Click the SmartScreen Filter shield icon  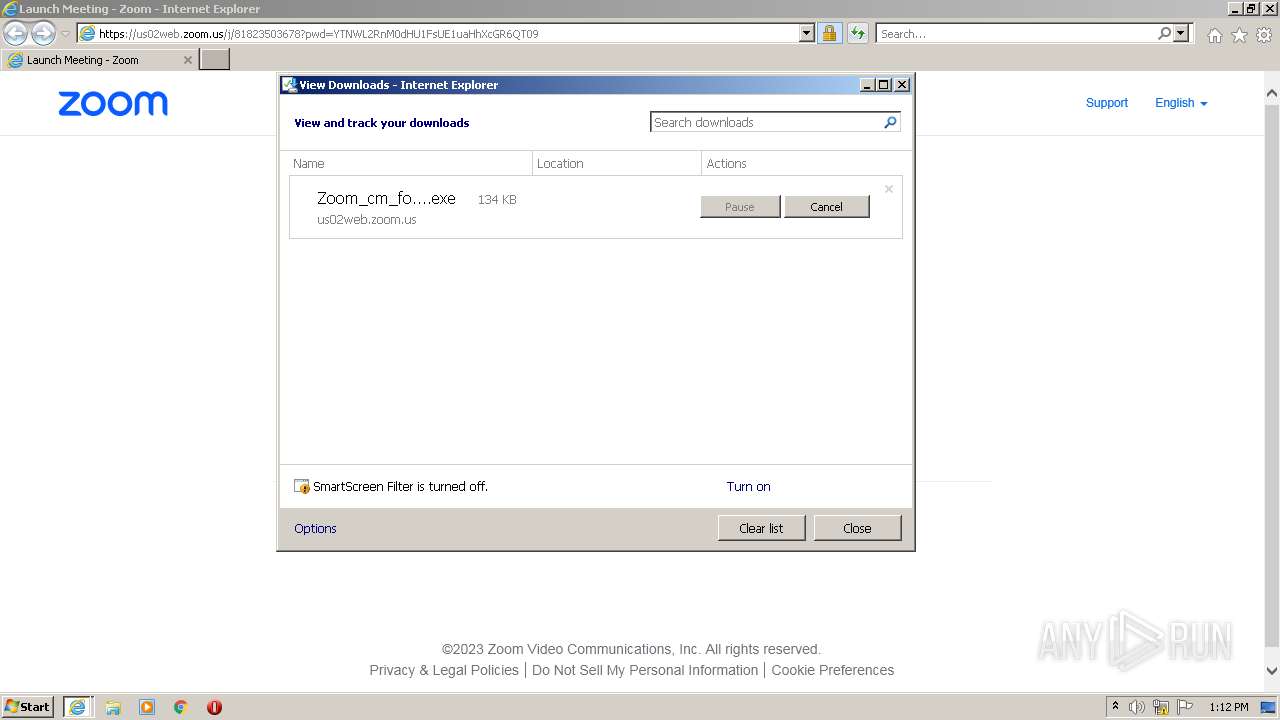tap(302, 487)
